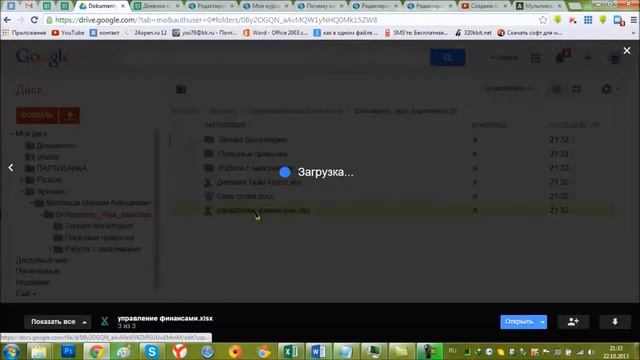Download the file with the arrow icon

click(x=615, y=322)
